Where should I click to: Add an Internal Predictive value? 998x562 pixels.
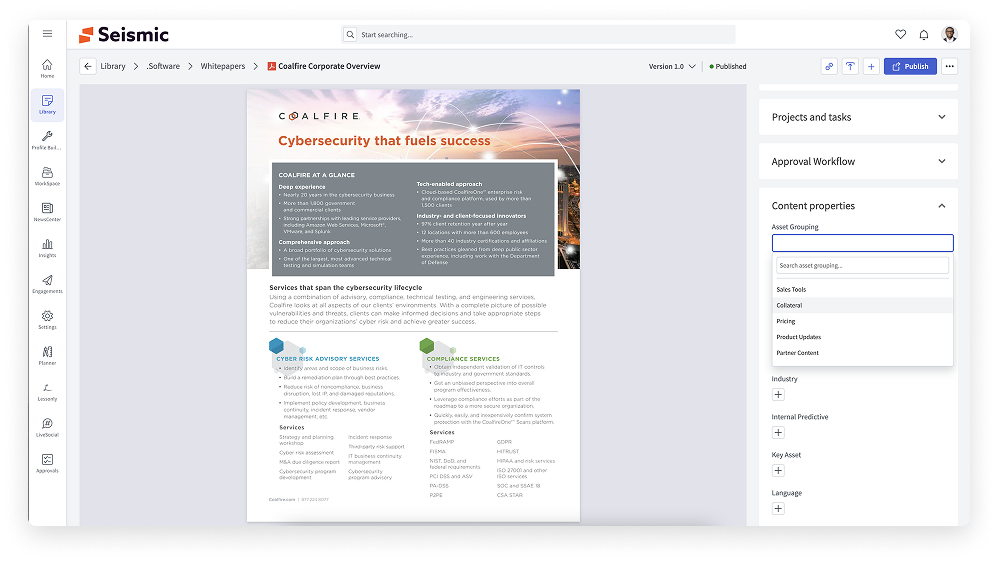click(x=778, y=433)
